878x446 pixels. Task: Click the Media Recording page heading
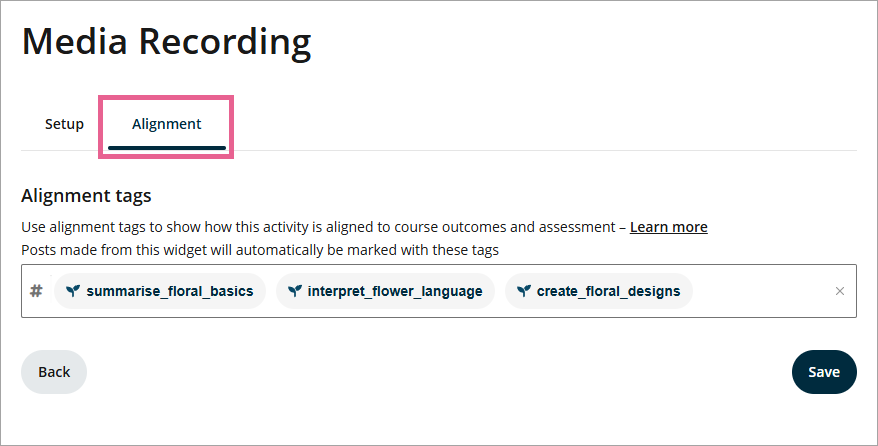point(166,42)
